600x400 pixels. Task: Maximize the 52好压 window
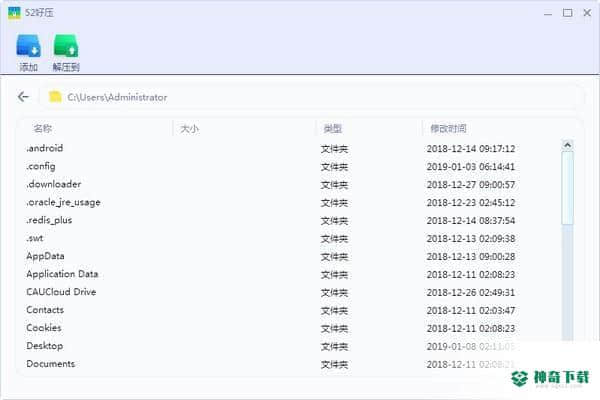pyautogui.click(x=567, y=13)
